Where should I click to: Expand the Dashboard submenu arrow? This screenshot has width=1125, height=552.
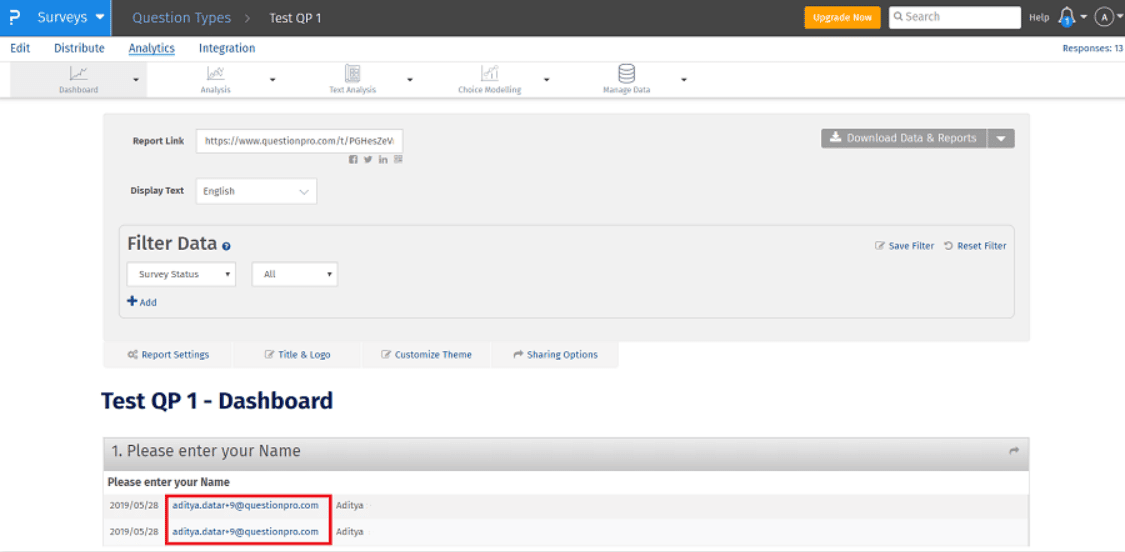(x=136, y=80)
